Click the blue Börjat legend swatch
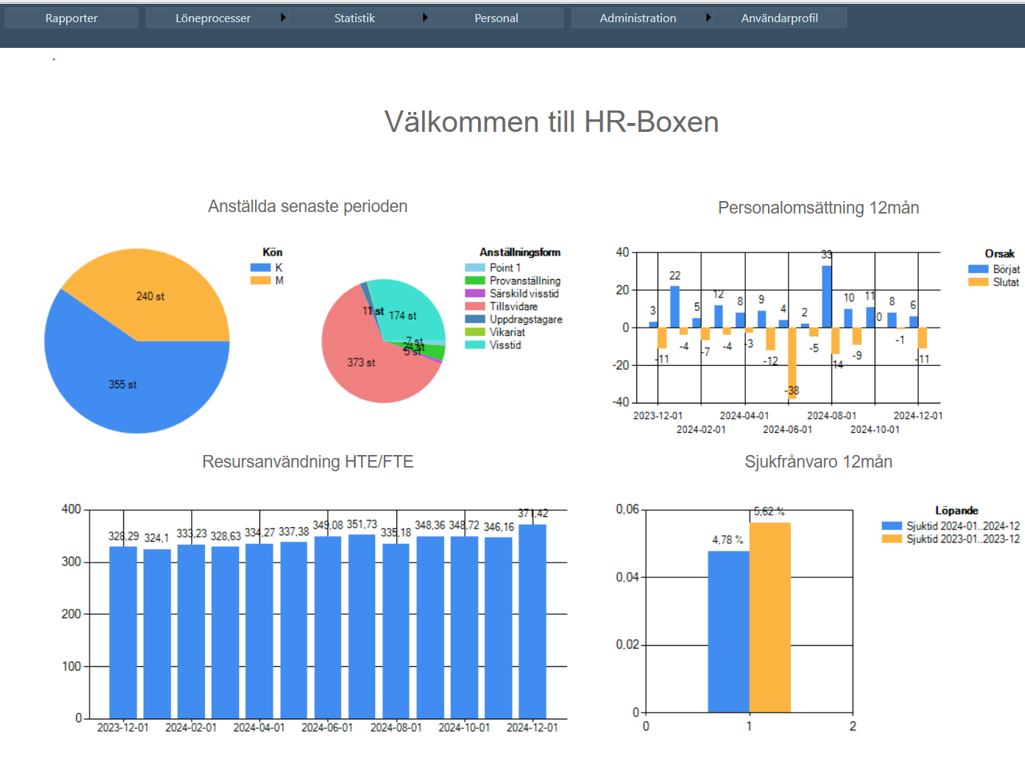This screenshot has width=1025, height=775. [x=978, y=269]
